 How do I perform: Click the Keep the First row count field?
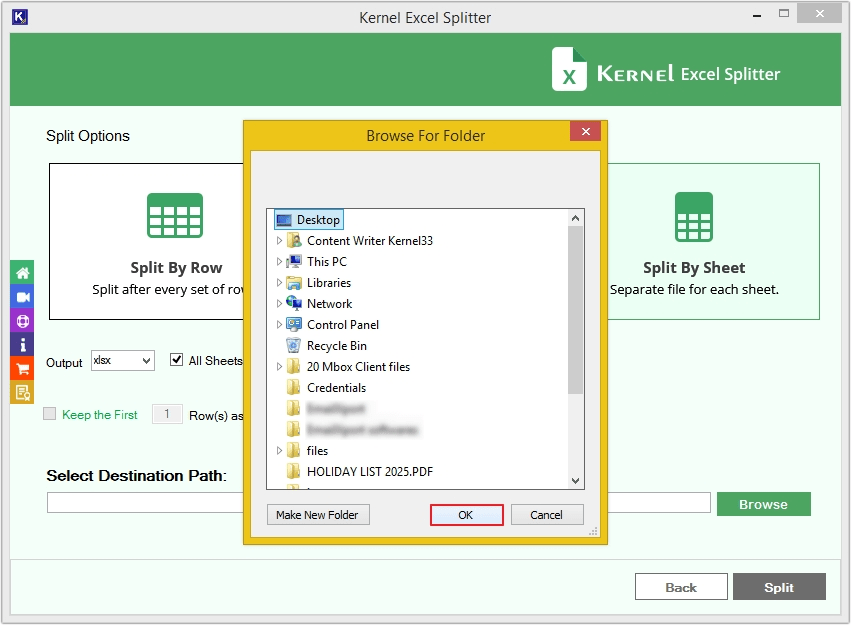[x=167, y=414]
